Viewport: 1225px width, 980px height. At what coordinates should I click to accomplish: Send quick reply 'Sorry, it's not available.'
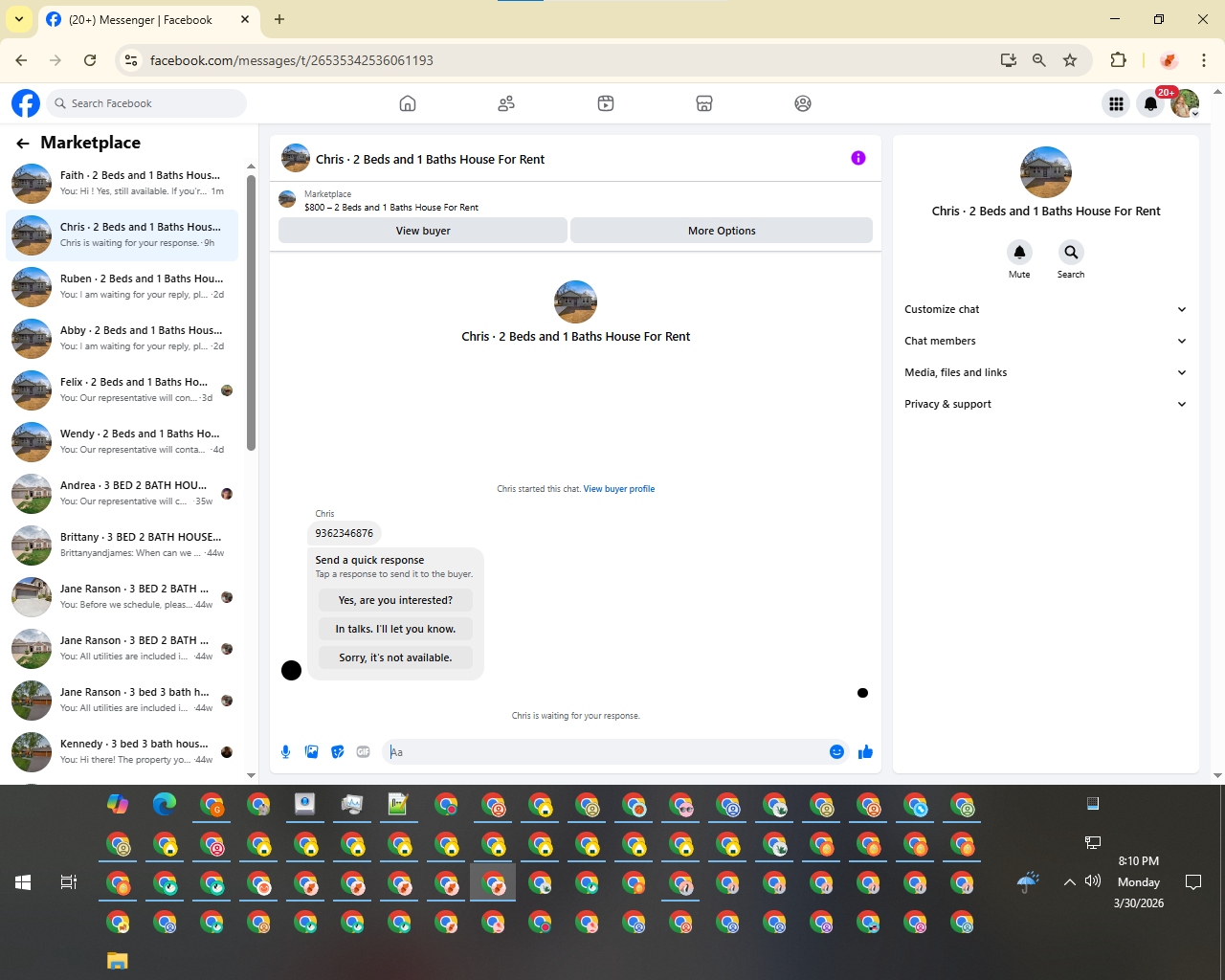click(x=395, y=657)
